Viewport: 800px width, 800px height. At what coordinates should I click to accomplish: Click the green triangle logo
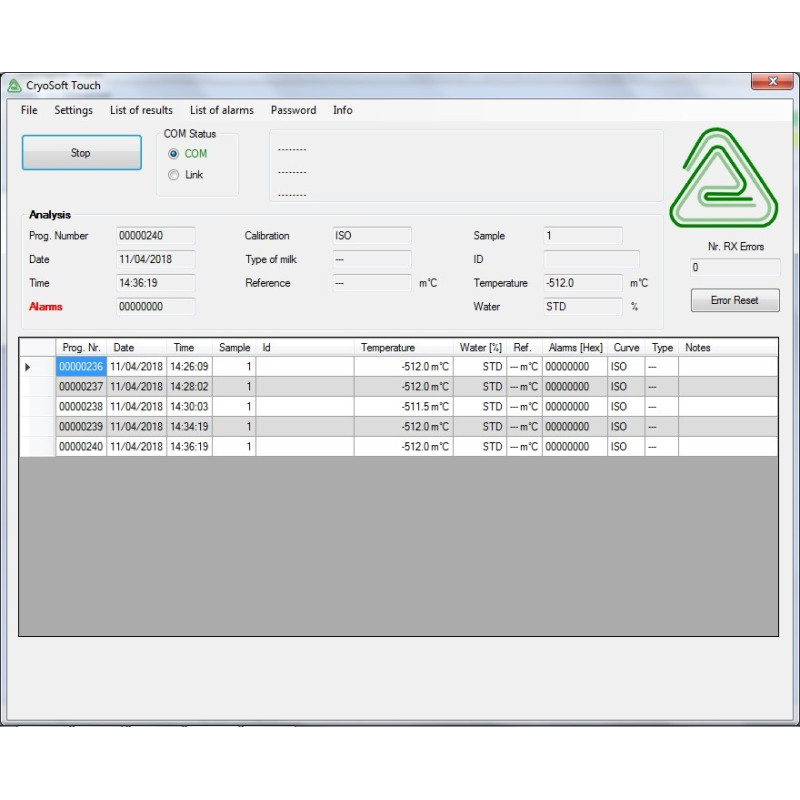(723, 179)
